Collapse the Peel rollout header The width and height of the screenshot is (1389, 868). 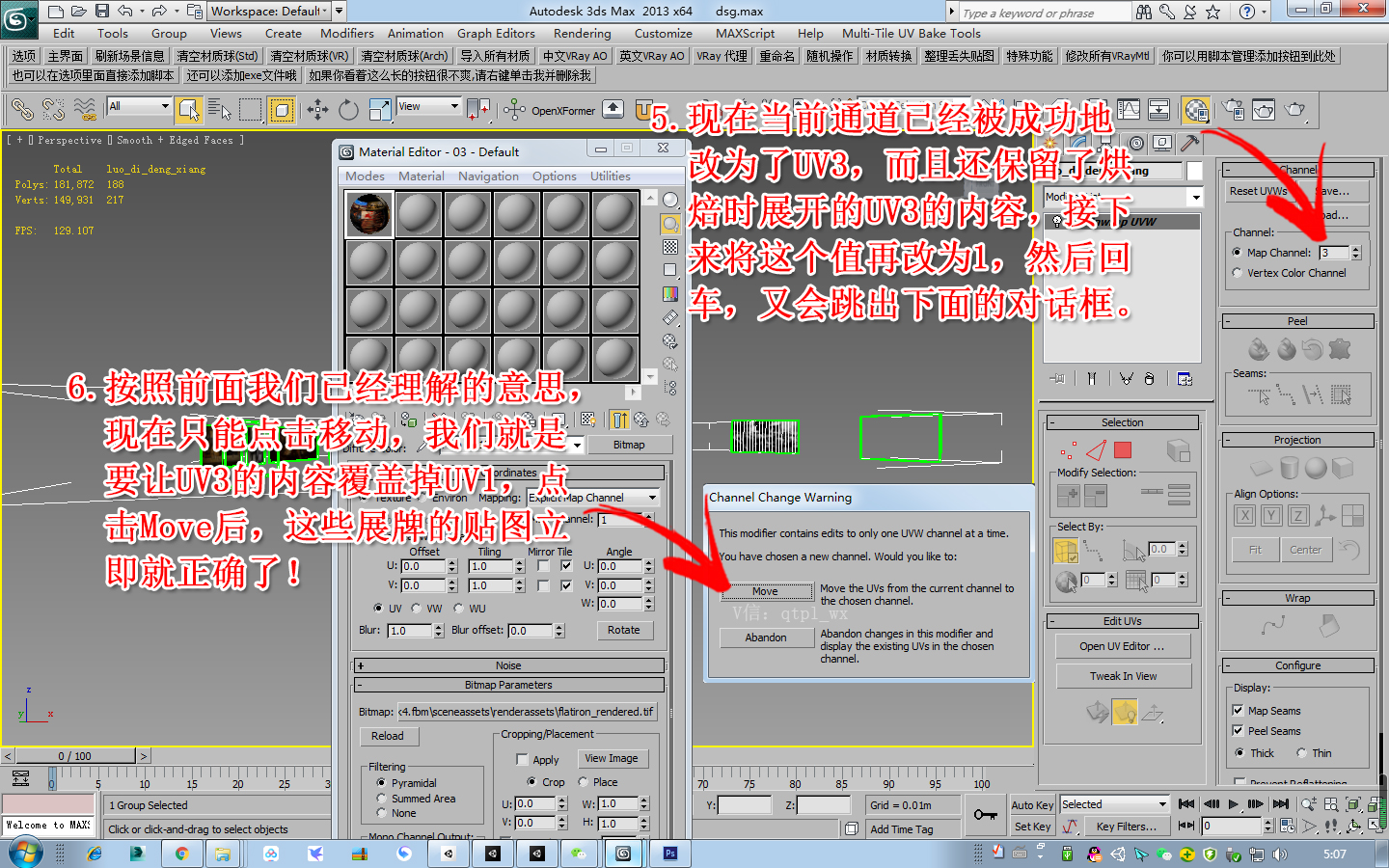click(1297, 321)
